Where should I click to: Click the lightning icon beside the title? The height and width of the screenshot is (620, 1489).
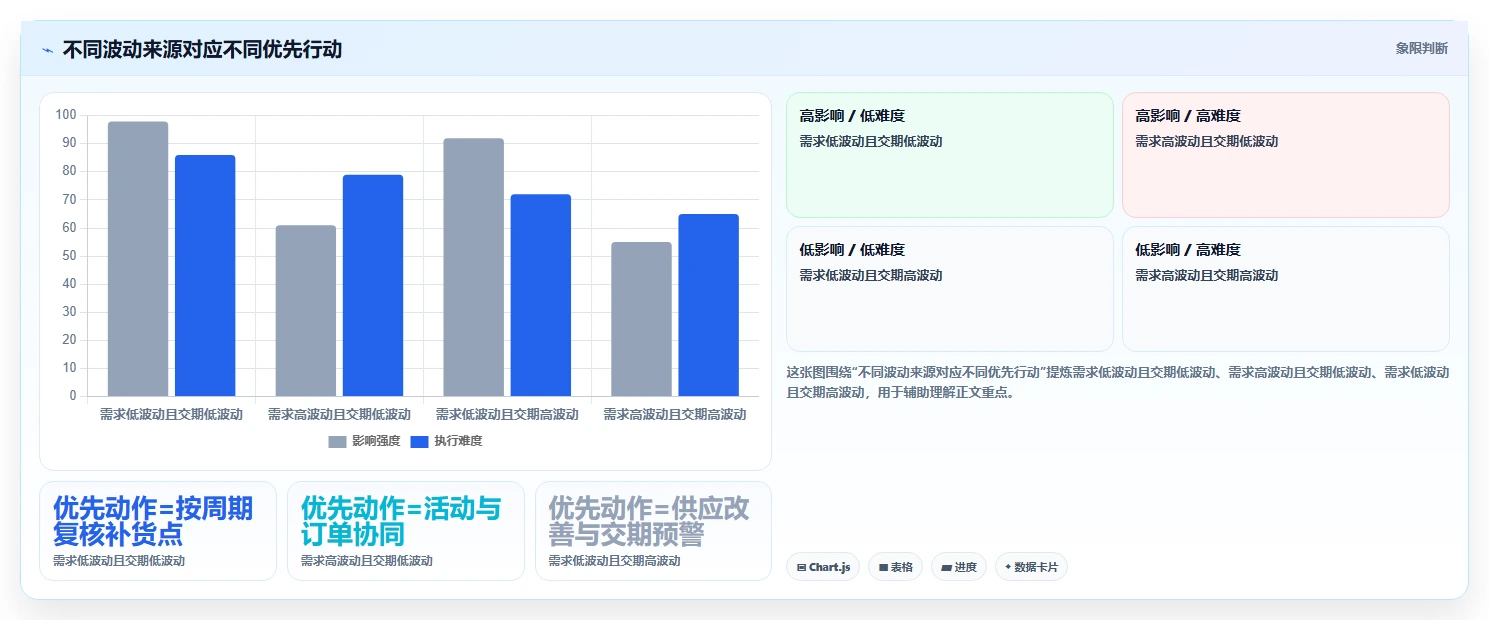tap(47, 49)
